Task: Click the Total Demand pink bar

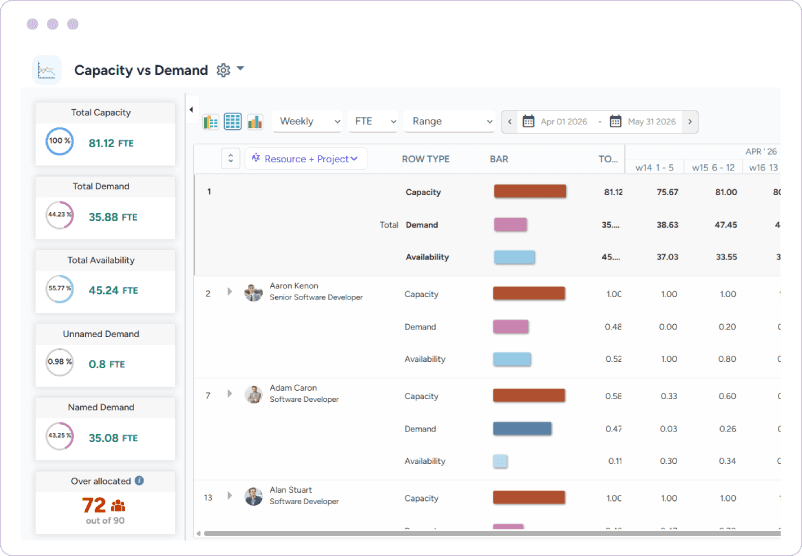Action: [510, 225]
